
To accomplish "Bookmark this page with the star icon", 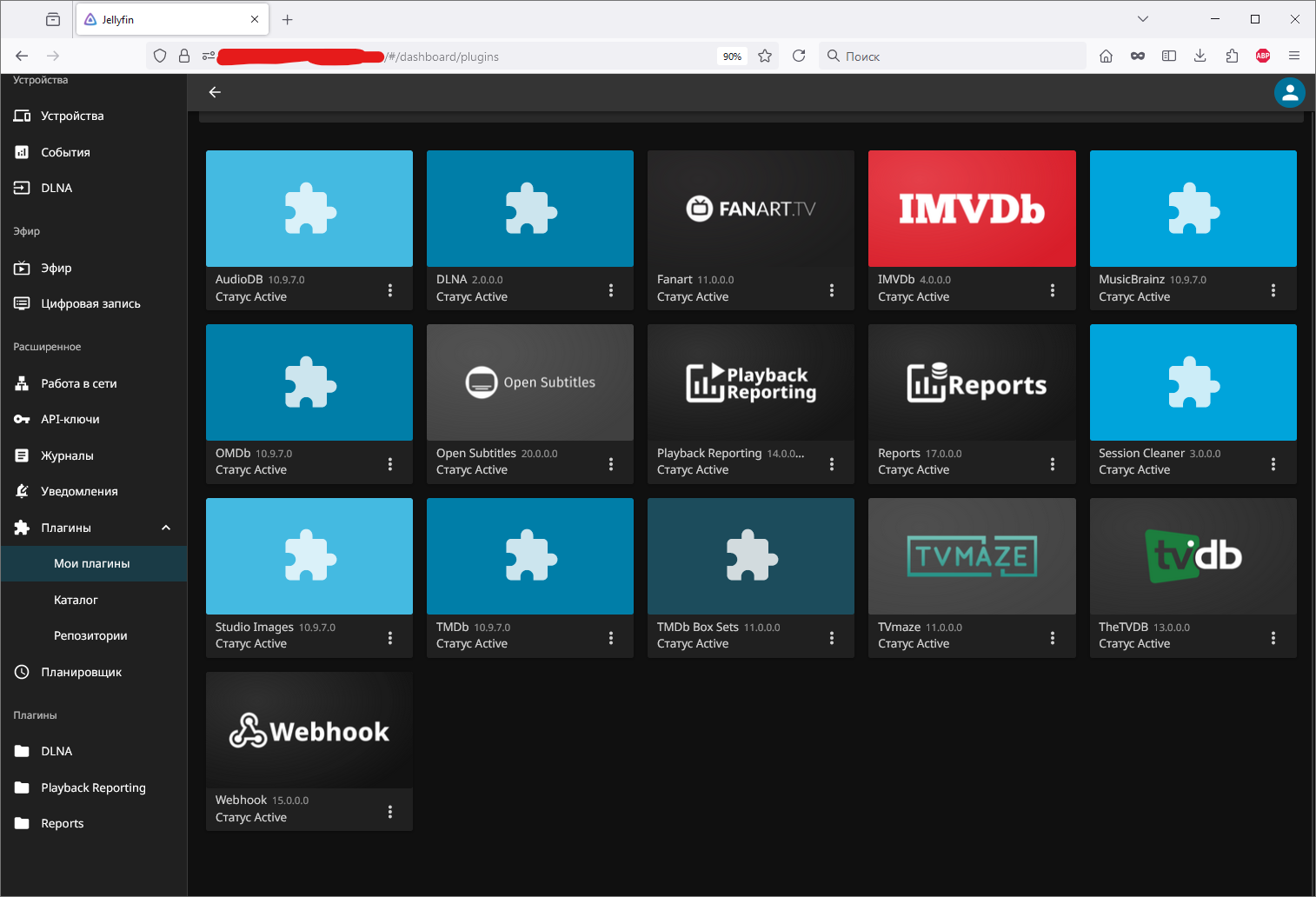I will [x=765, y=56].
